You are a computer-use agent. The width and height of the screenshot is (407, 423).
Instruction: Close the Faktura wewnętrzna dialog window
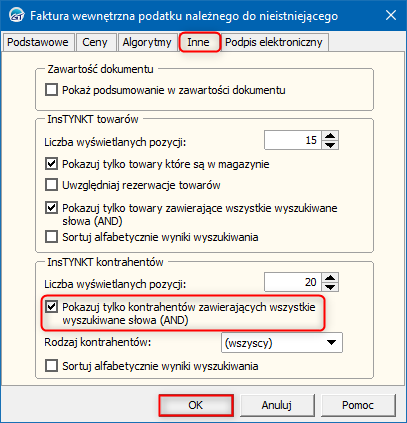coord(391,15)
